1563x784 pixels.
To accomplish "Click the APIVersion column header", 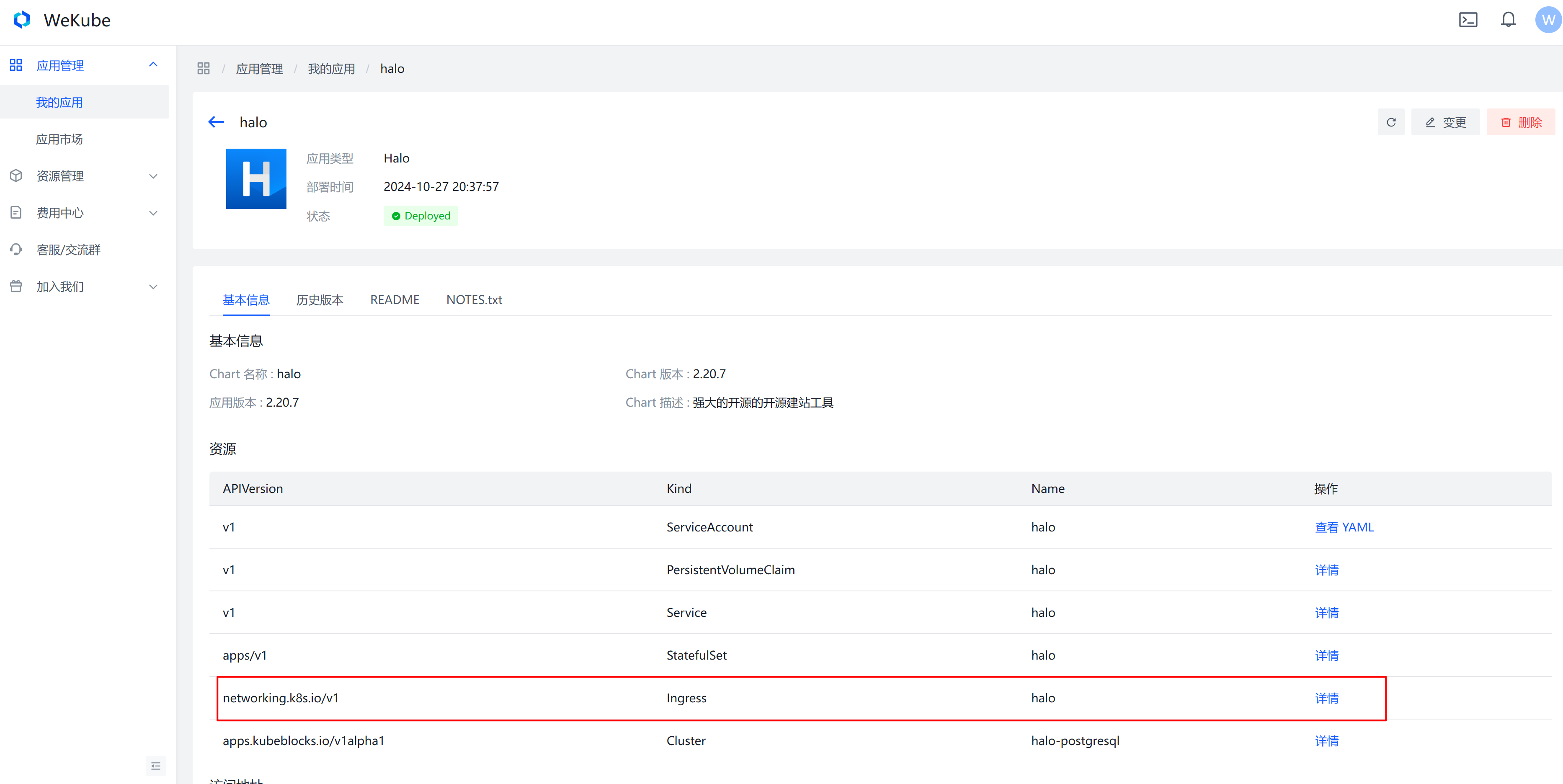I will (253, 488).
